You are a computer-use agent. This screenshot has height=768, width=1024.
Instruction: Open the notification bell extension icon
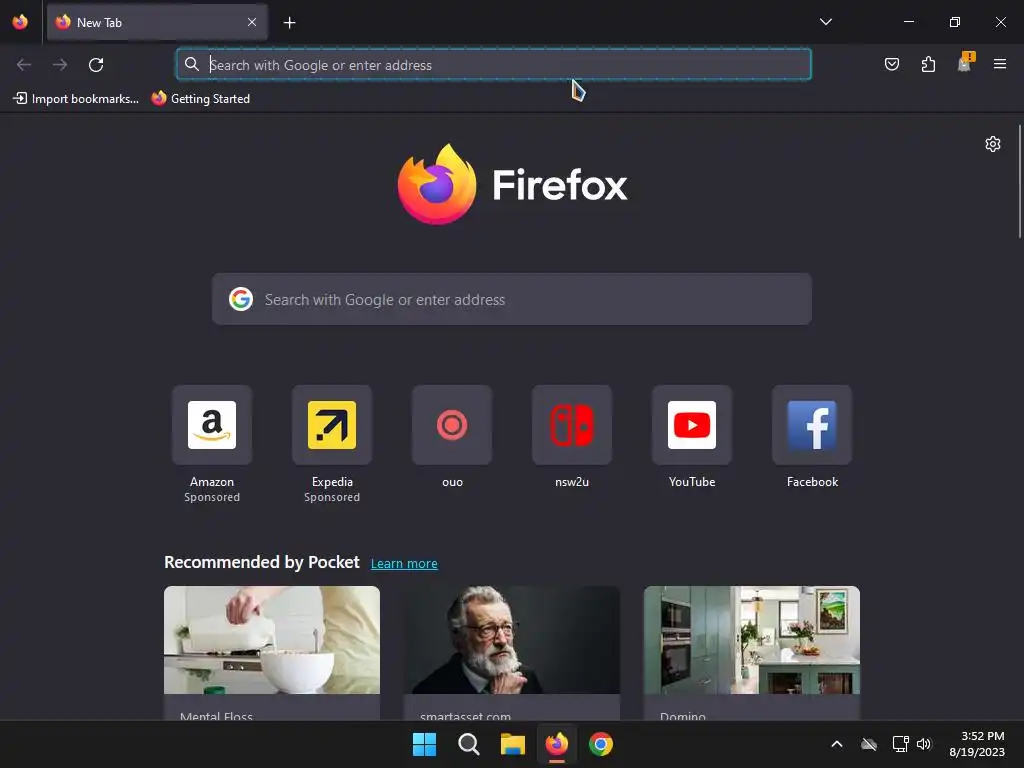coord(965,63)
